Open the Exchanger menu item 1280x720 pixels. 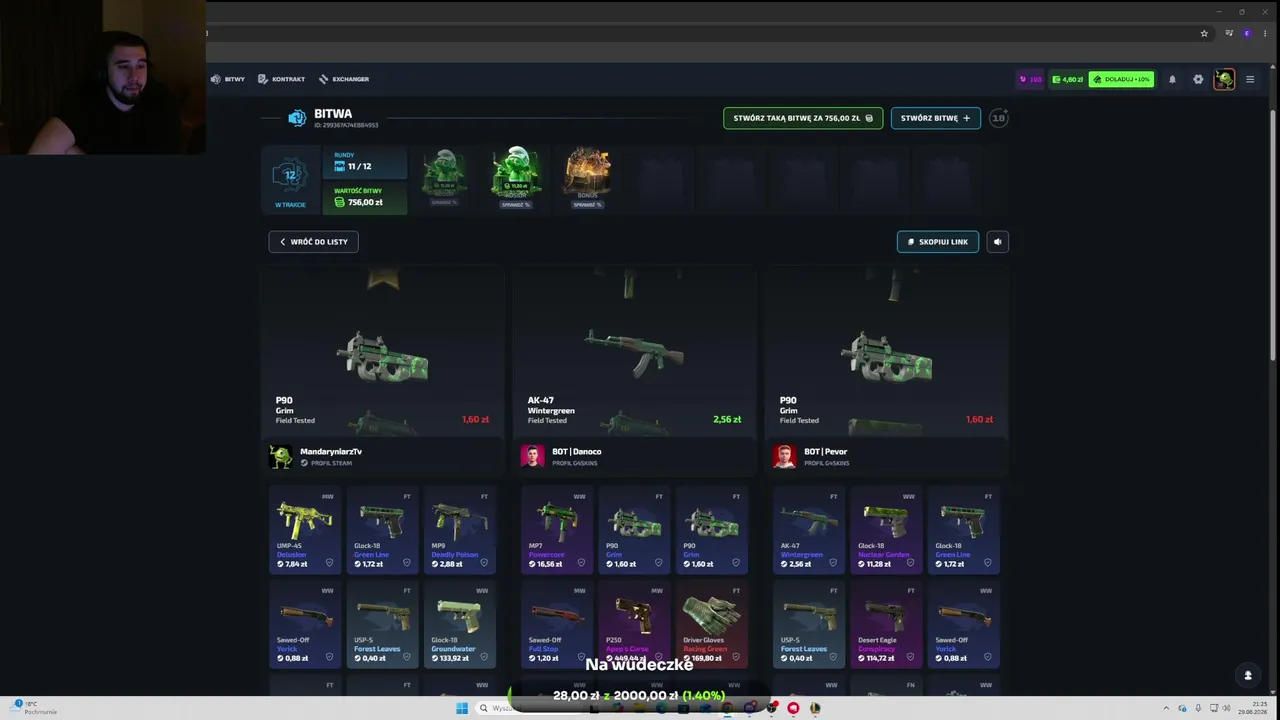344,79
